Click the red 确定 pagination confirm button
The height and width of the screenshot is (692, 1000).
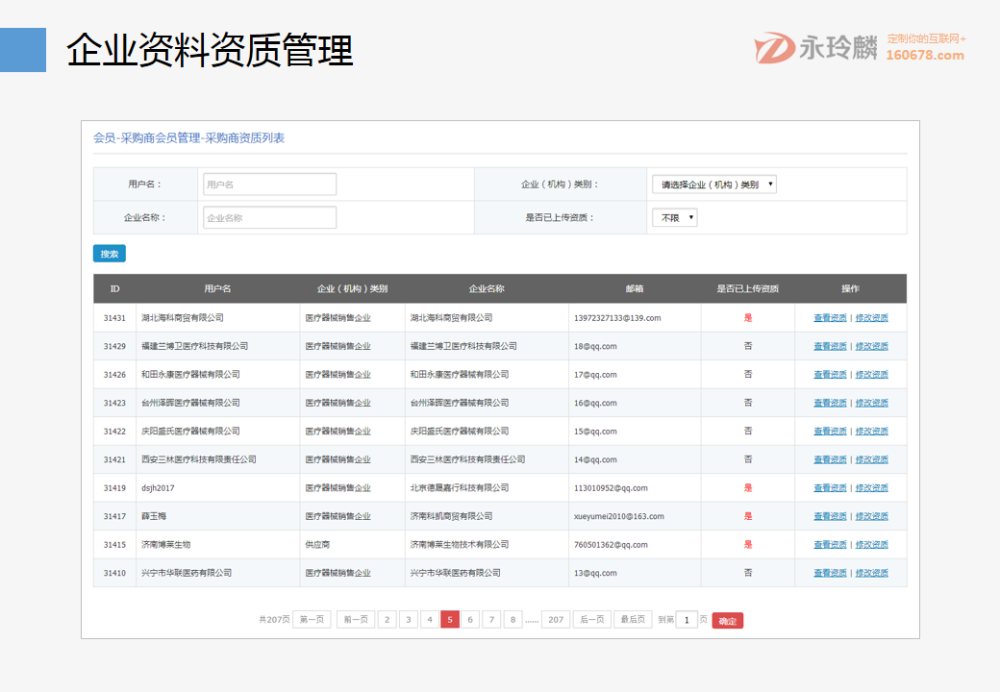pyautogui.click(x=727, y=620)
